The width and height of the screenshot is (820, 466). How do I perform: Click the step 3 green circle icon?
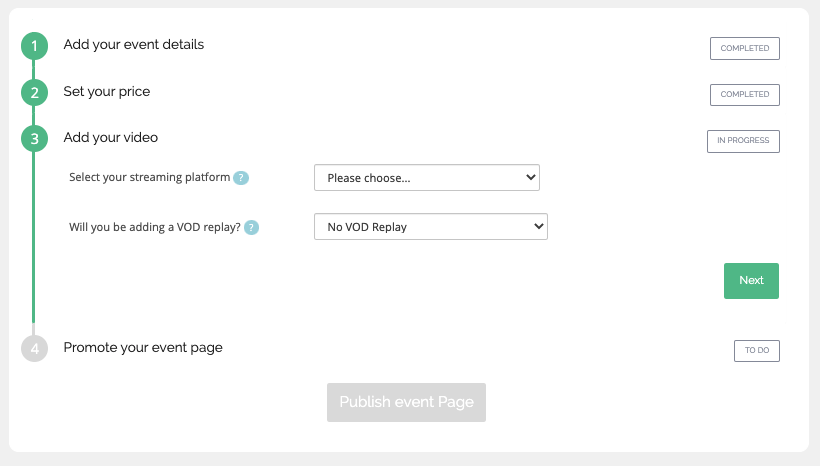click(35, 139)
